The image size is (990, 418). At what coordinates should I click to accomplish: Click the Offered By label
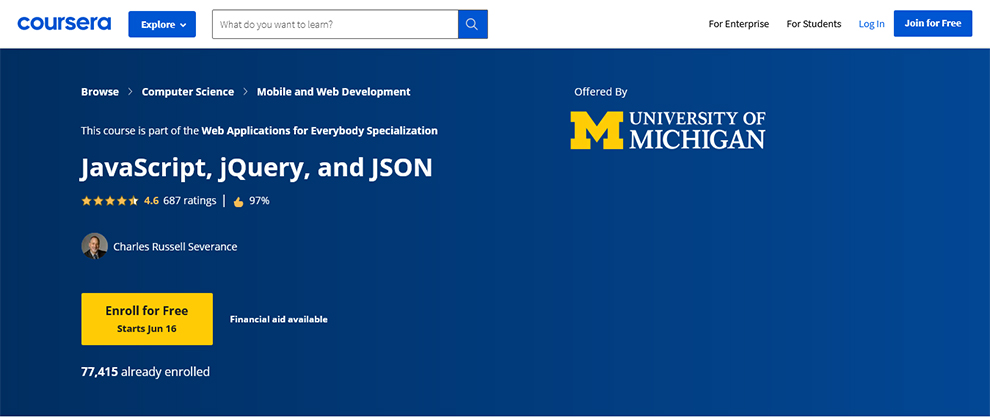[600, 92]
